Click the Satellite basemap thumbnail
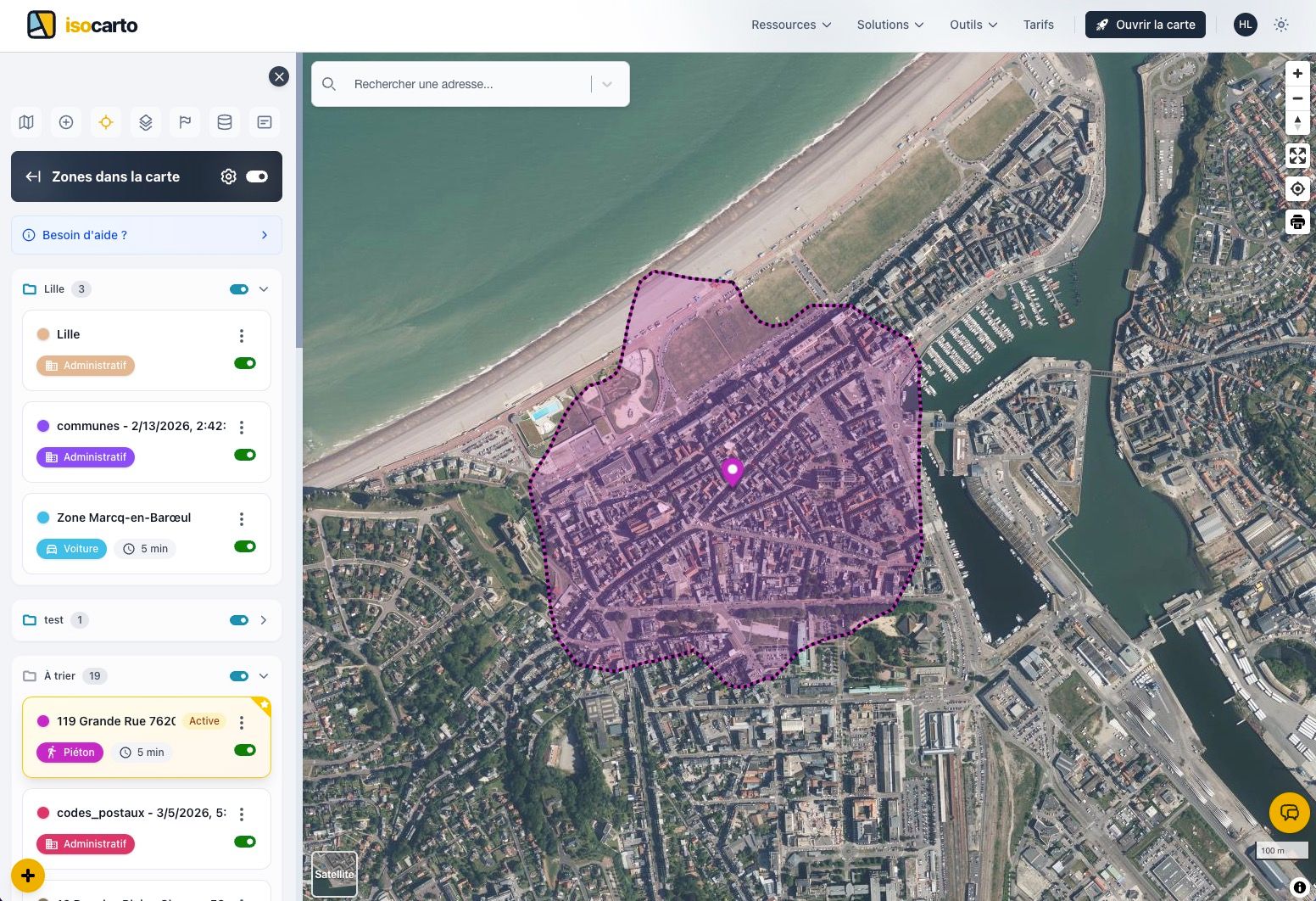This screenshot has width=1316, height=901. coord(334,874)
